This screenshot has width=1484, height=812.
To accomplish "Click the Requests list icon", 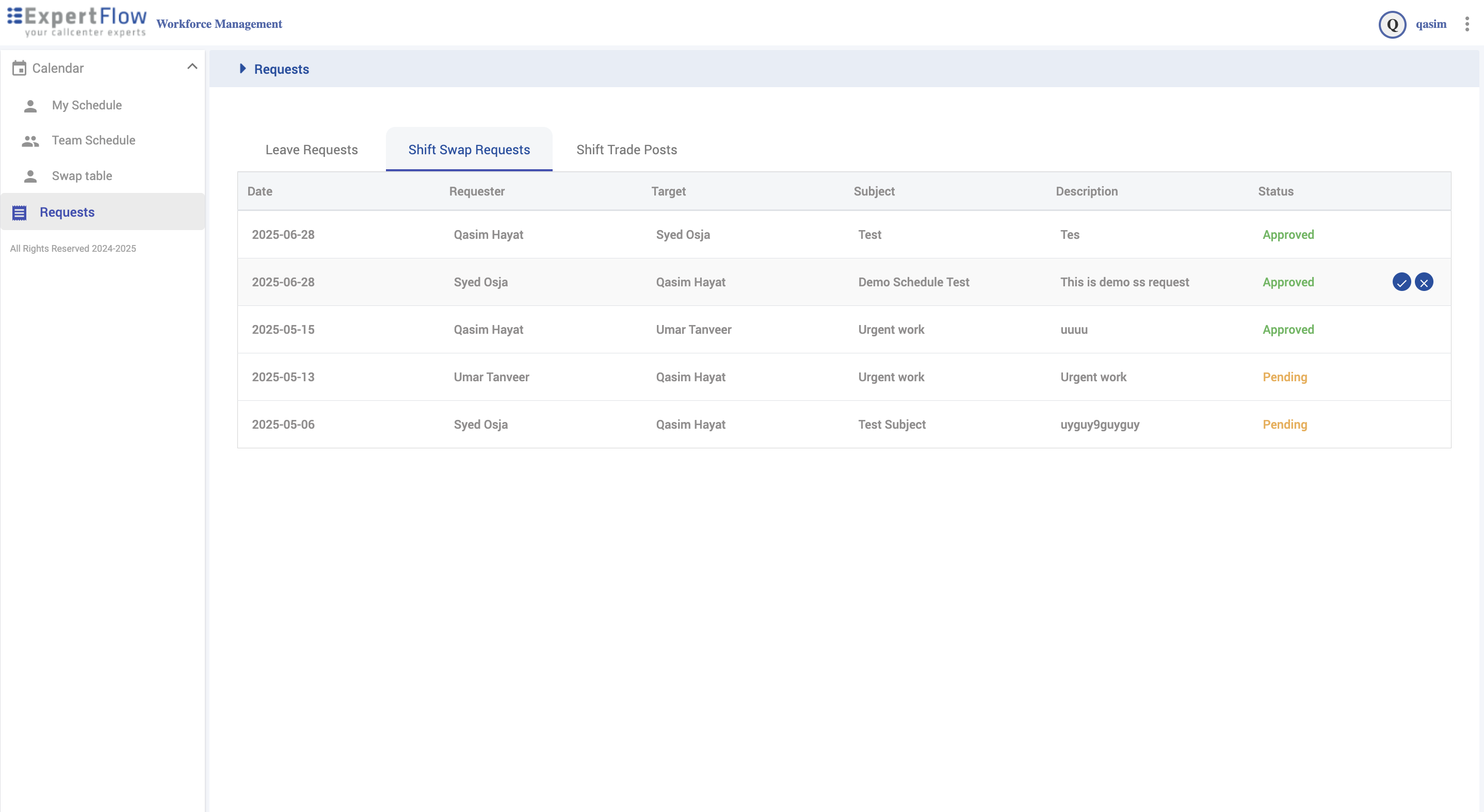I will pos(19,213).
